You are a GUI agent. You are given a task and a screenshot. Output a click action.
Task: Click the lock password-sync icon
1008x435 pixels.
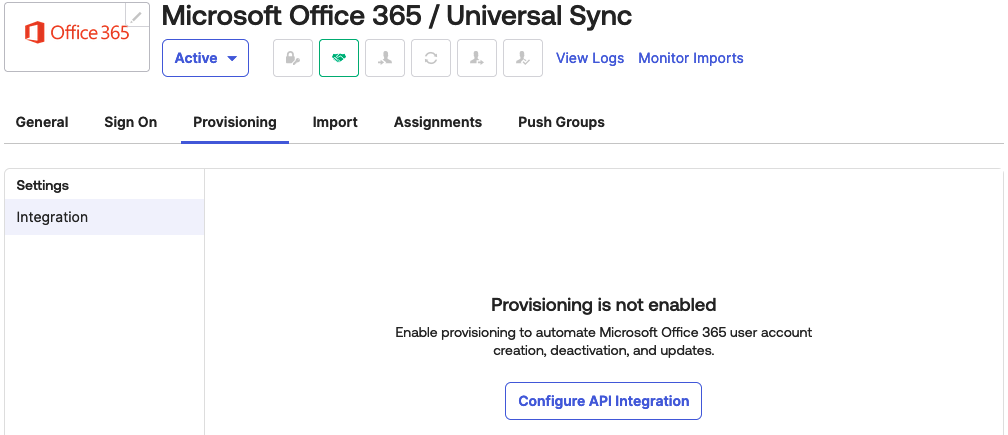tap(293, 58)
